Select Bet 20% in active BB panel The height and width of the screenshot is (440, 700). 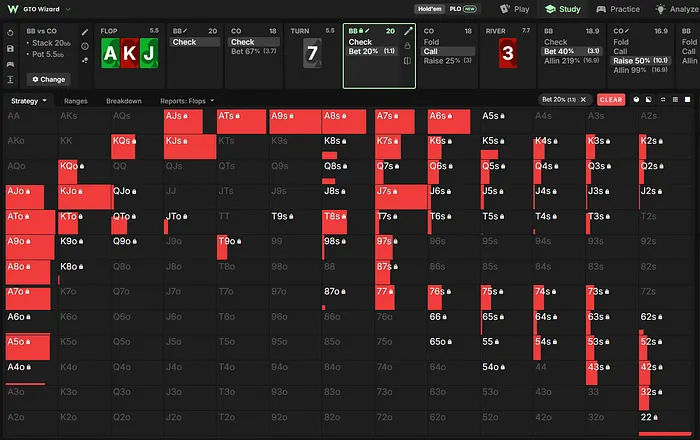[x=371, y=51]
